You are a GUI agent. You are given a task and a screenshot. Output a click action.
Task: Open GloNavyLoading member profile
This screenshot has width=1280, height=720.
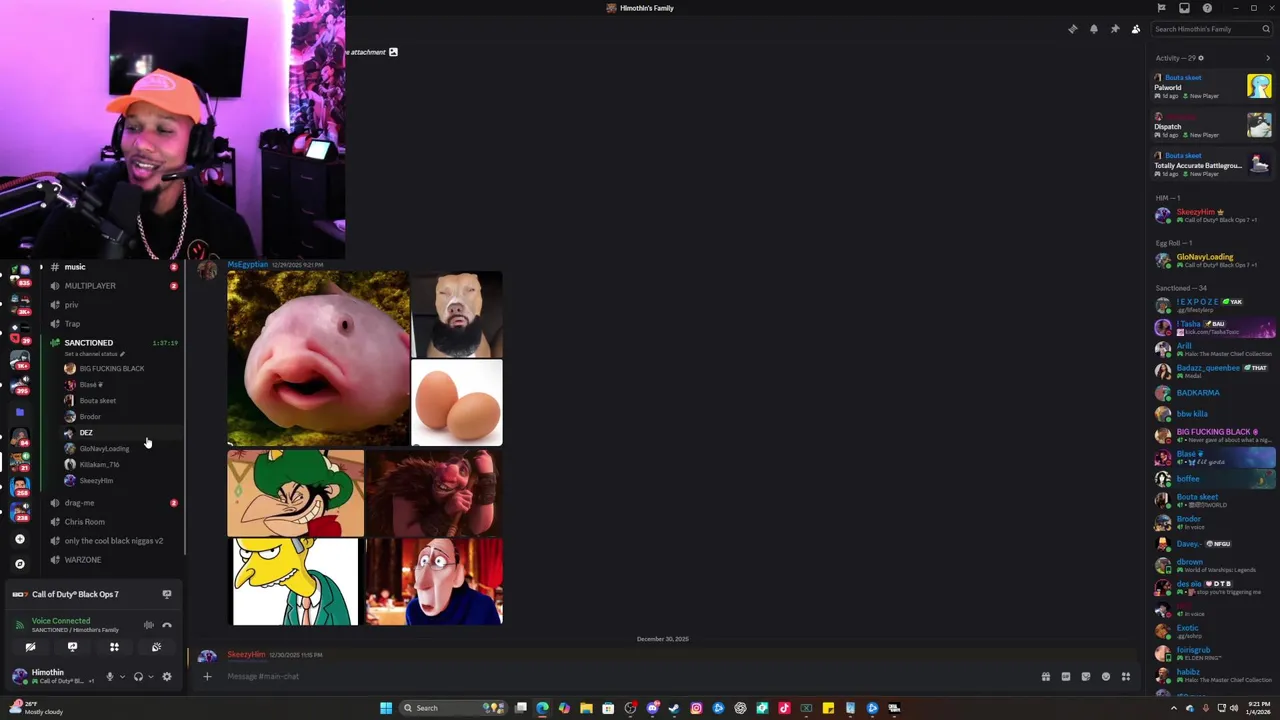pos(1212,260)
